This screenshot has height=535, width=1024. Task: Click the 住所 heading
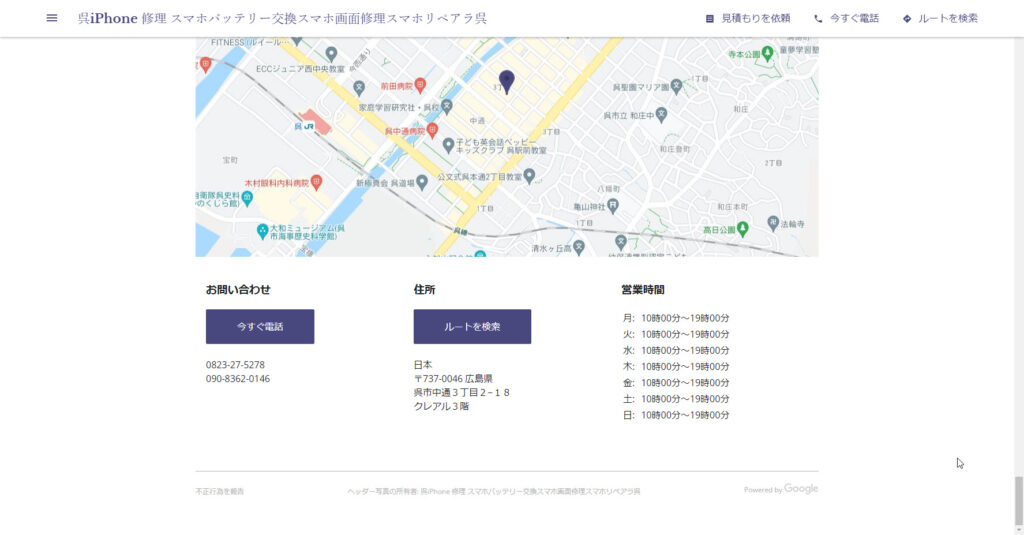[x=424, y=289]
